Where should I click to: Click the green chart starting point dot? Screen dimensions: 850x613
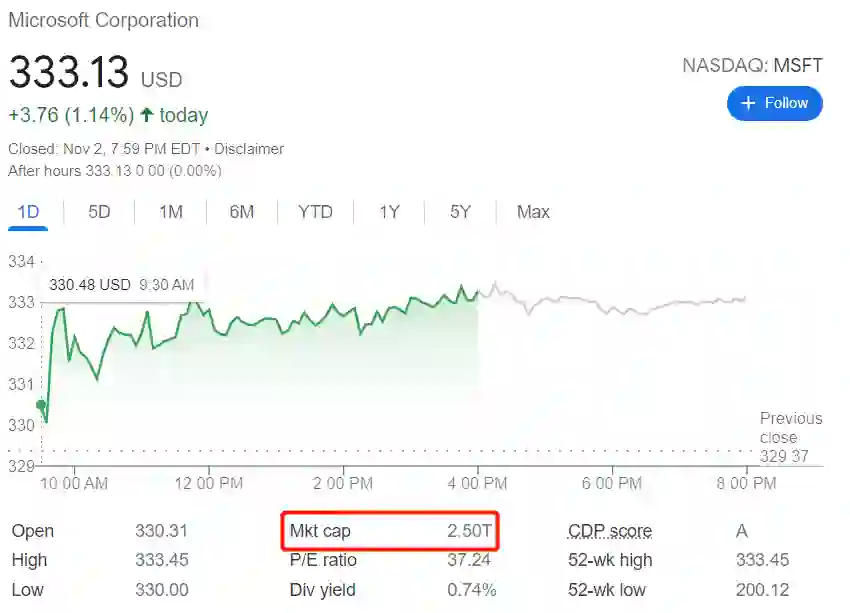[x=41, y=405]
